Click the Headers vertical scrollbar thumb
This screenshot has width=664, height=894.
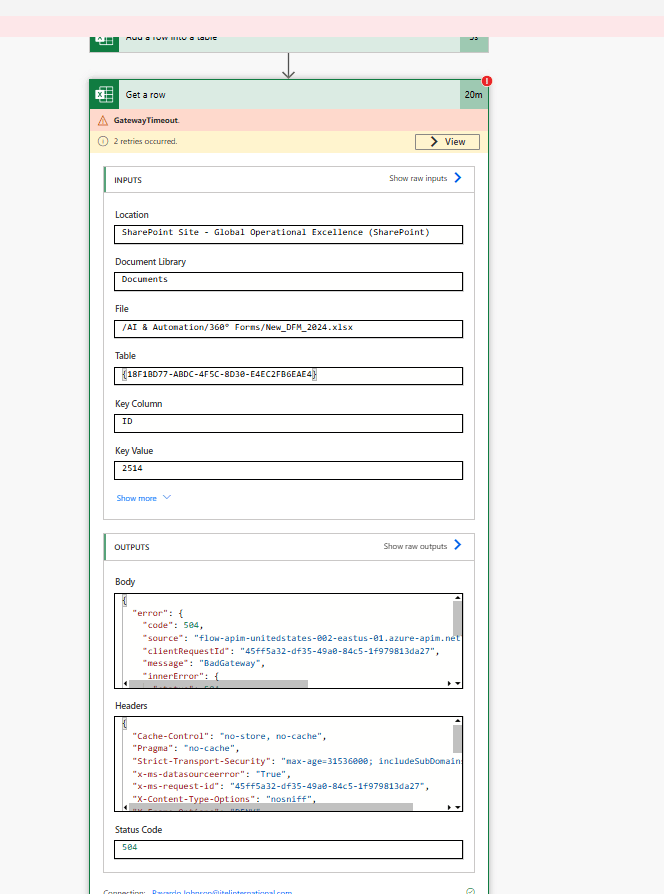pyautogui.click(x=457, y=739)
